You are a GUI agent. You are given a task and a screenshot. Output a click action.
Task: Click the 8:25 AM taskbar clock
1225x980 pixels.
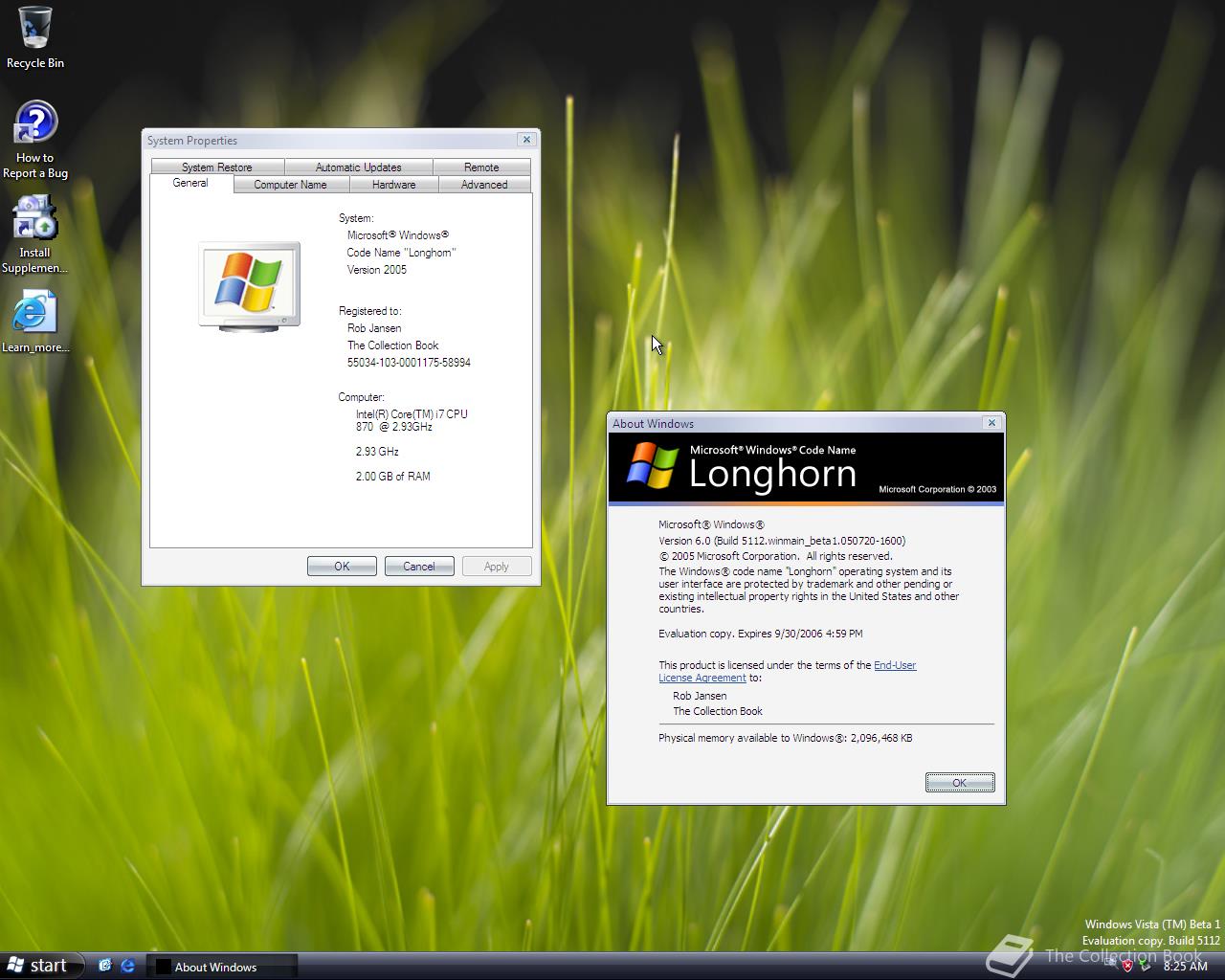coord(1186,967)
